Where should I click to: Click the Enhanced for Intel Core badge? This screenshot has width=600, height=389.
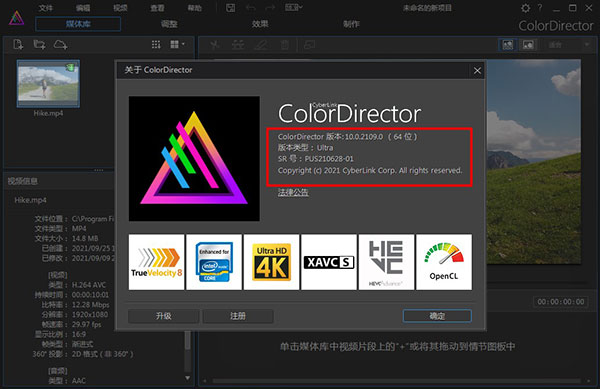[x=214, y=262]
